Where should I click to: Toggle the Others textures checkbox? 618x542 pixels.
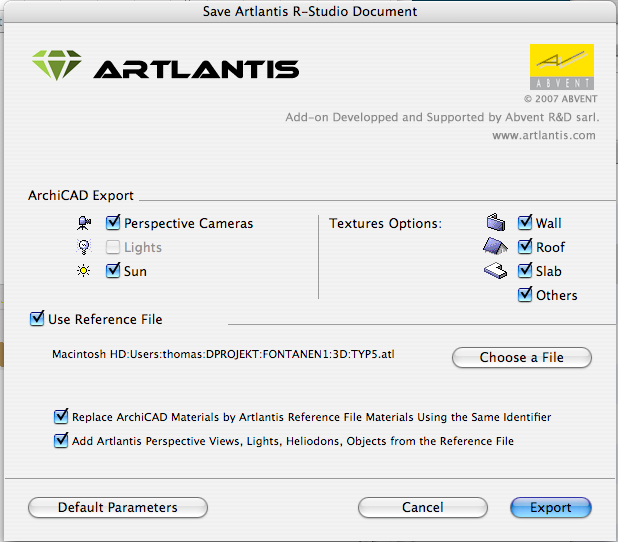point(525,295)
